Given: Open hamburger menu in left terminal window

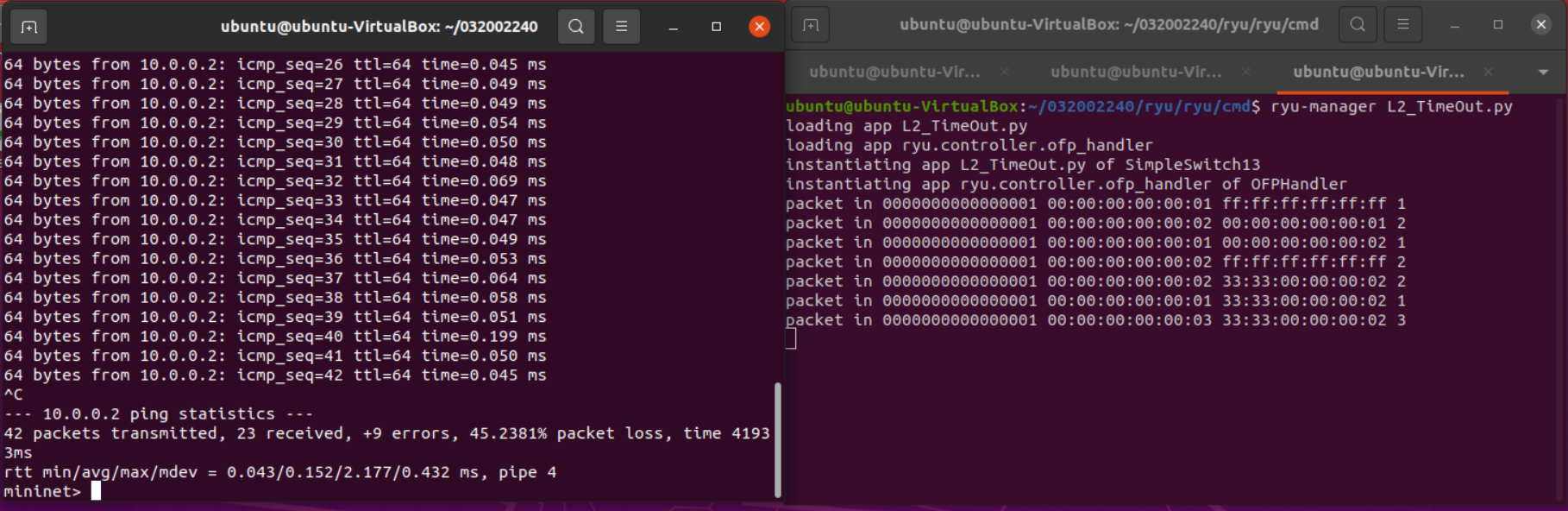Looking at the screenshot, I should [x=621, y=27].
